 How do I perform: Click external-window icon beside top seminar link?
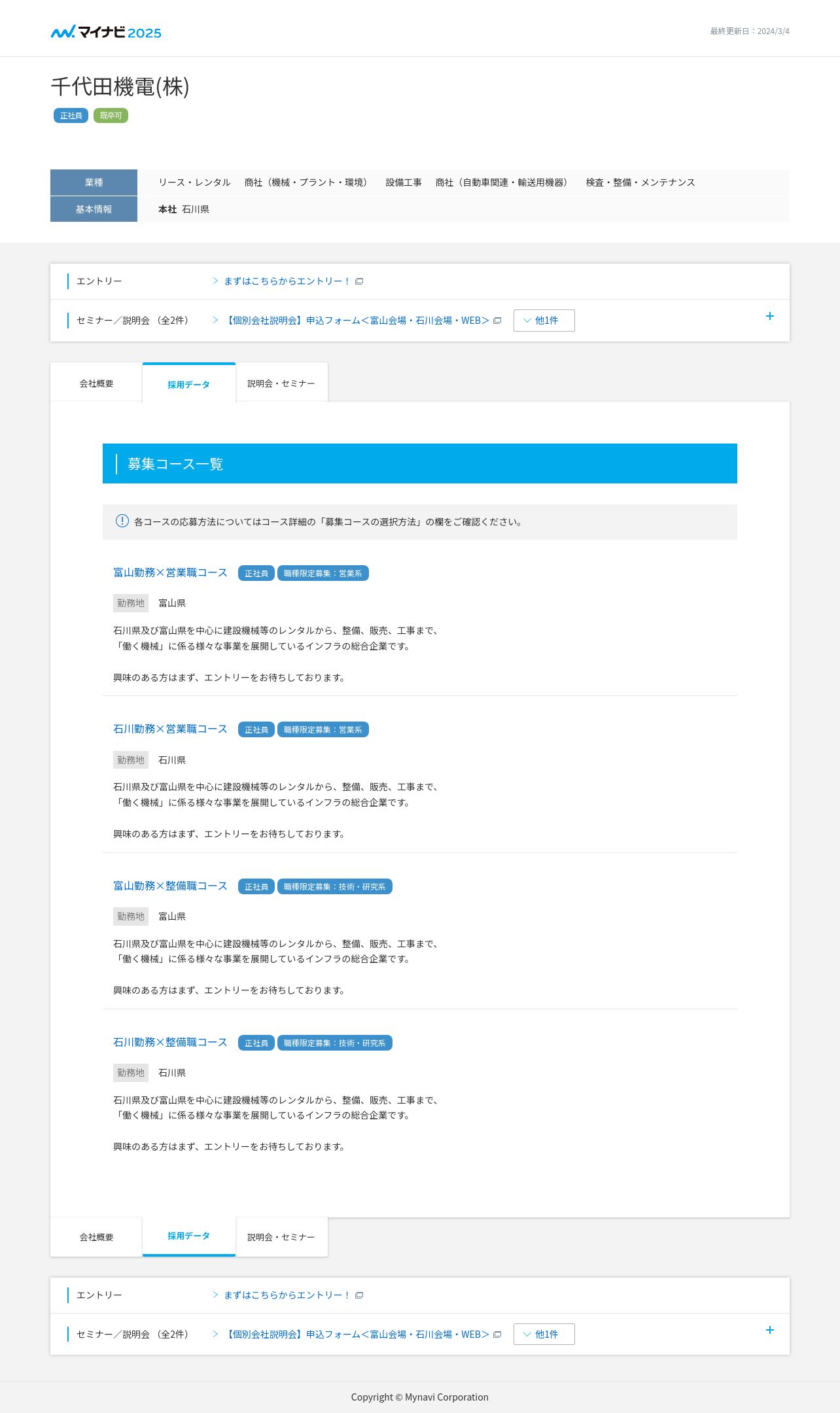497,321
